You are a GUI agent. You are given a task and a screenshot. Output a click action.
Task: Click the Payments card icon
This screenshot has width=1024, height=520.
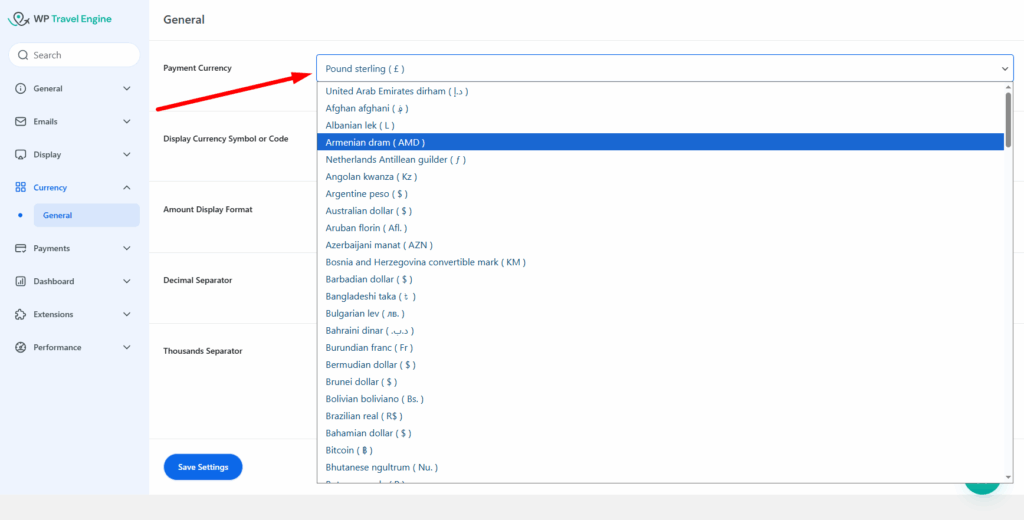(21, 248)
